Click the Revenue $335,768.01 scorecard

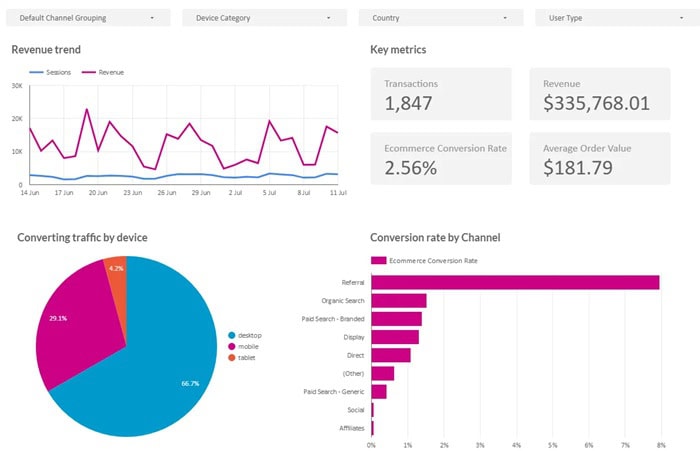(x=600, y=94)
